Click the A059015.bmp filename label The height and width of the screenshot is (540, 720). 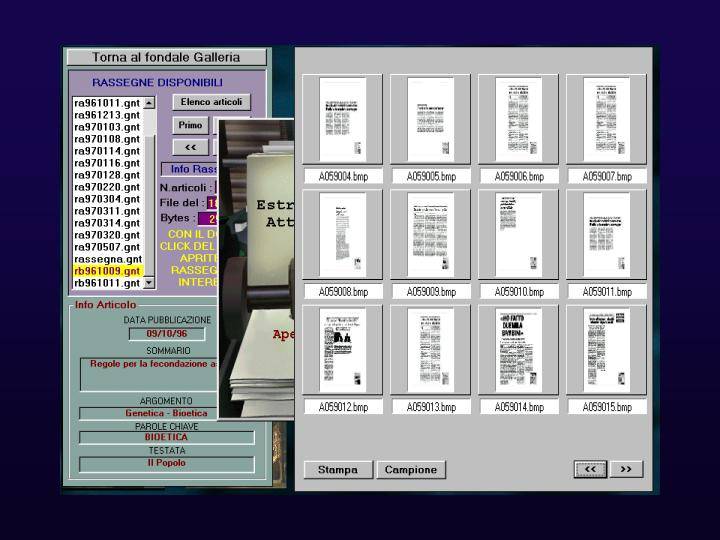click(608, 407)
